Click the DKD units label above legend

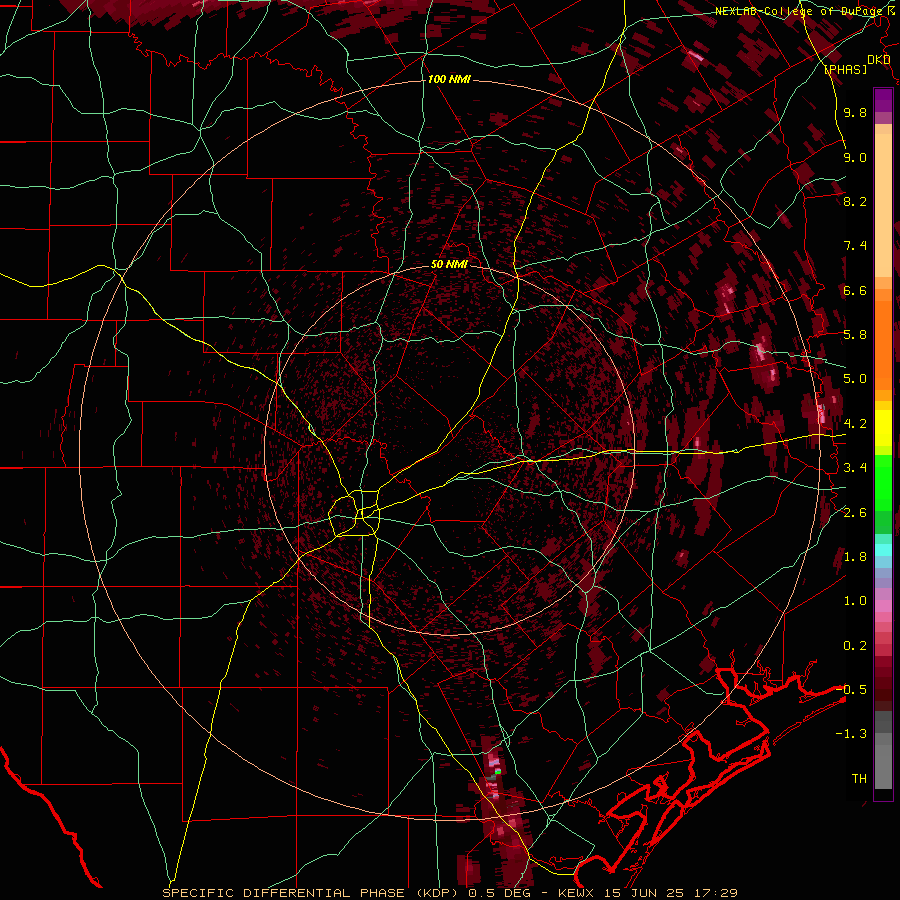[x=878, y=60]
